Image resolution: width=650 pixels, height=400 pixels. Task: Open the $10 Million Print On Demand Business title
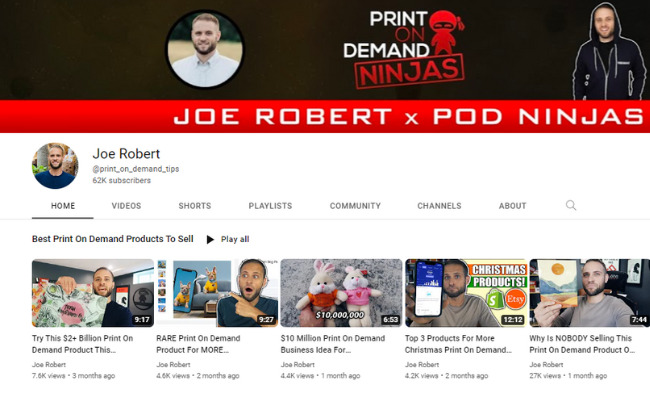point(333,344)
